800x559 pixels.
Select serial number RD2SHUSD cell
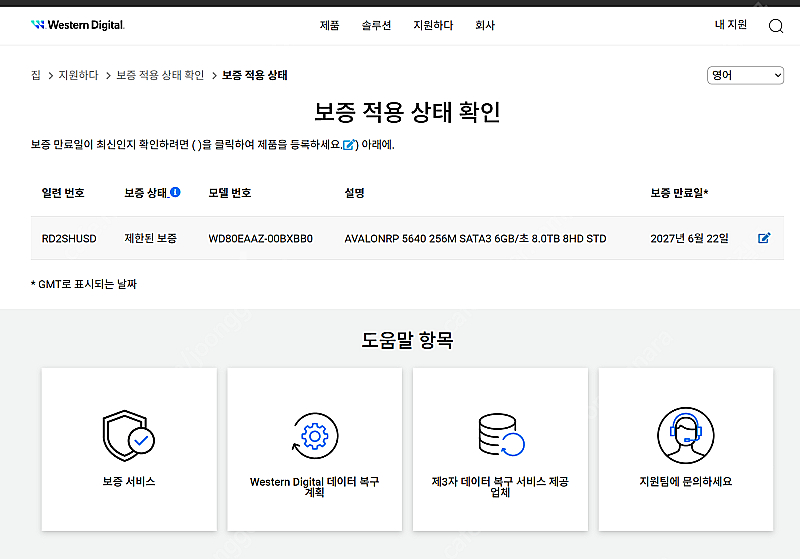(x=69, y=238)
